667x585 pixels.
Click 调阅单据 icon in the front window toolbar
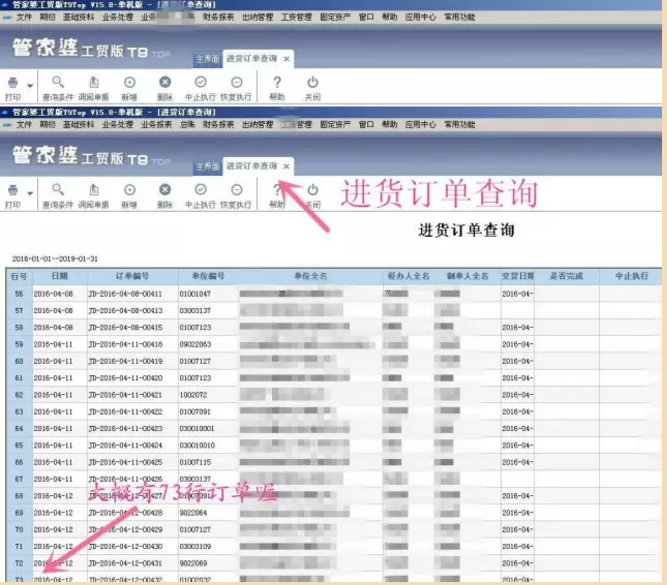[x=94, y=189]
